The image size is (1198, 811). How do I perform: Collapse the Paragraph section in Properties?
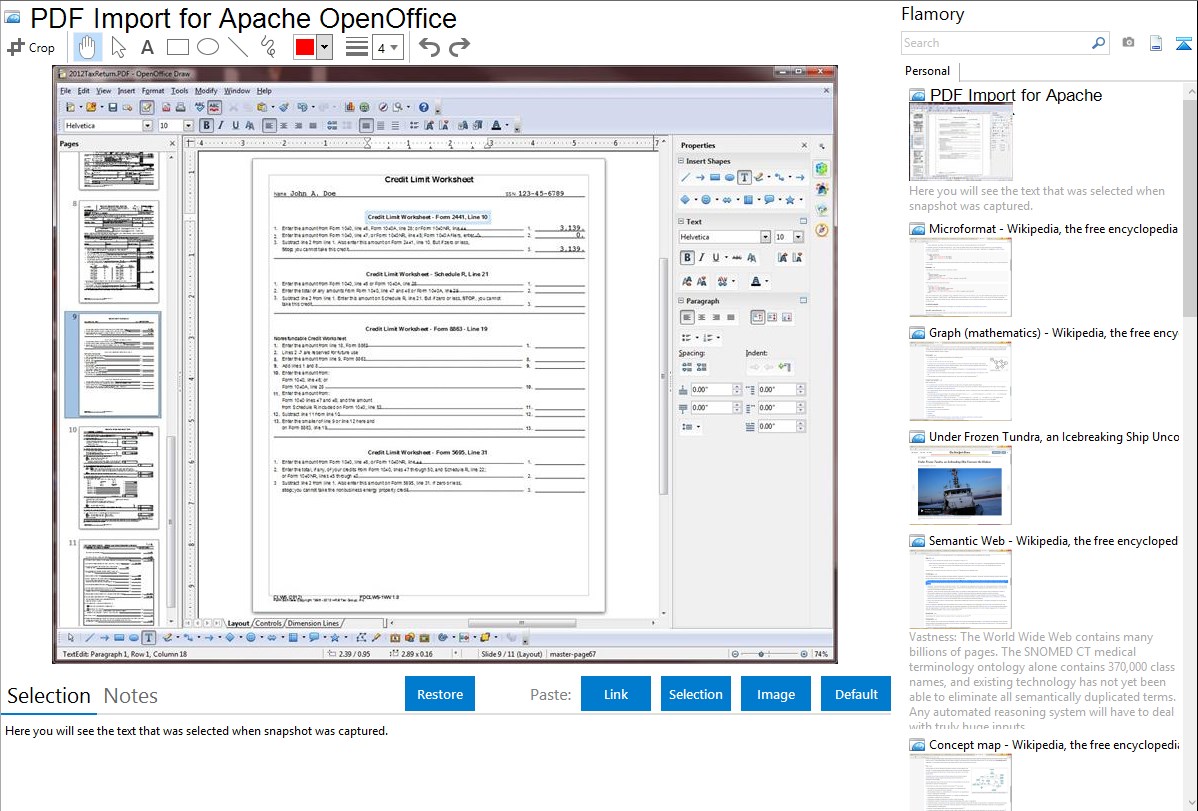click(681, 301)
